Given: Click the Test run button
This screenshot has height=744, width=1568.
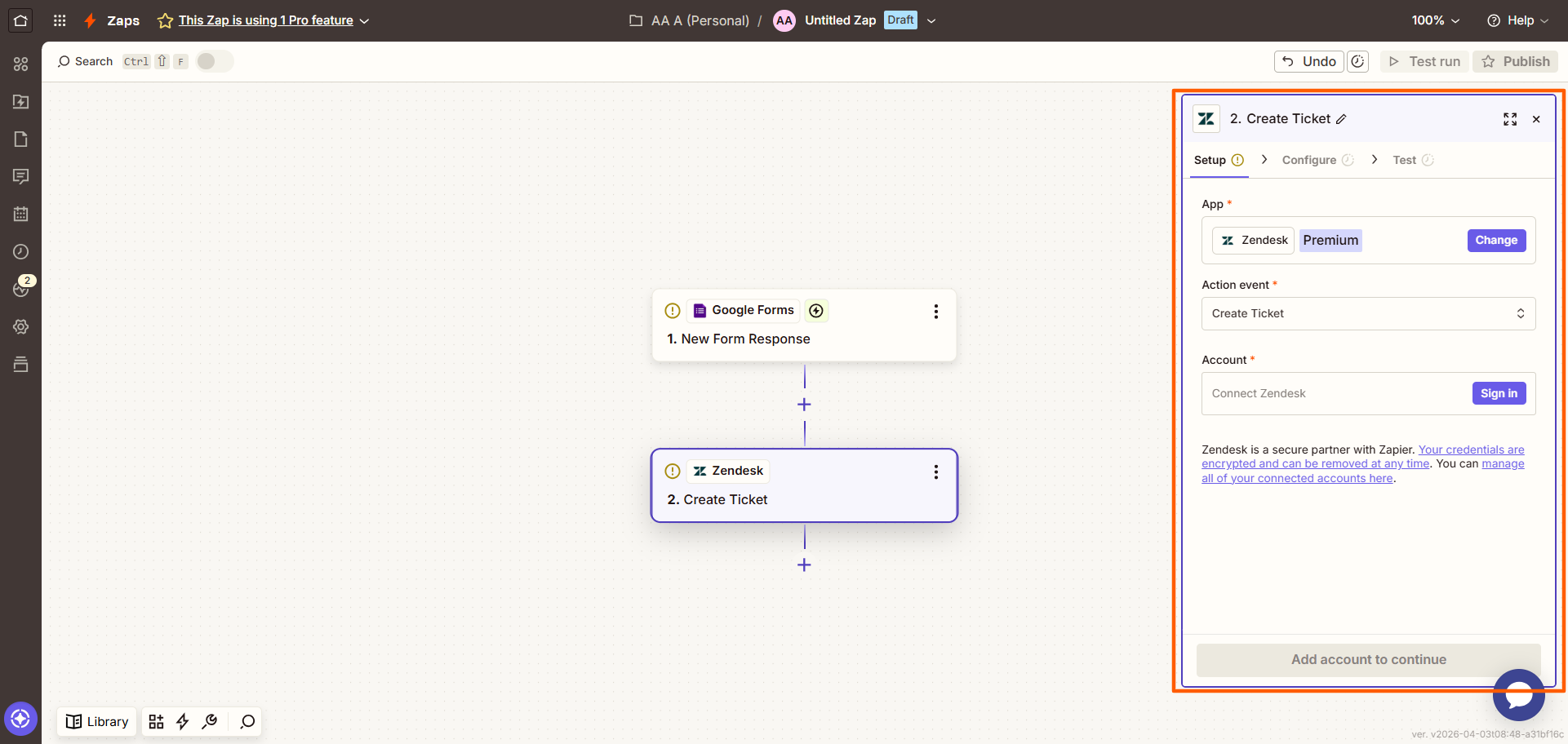Looking at the screenshot, I should (x=1425, y=61).
